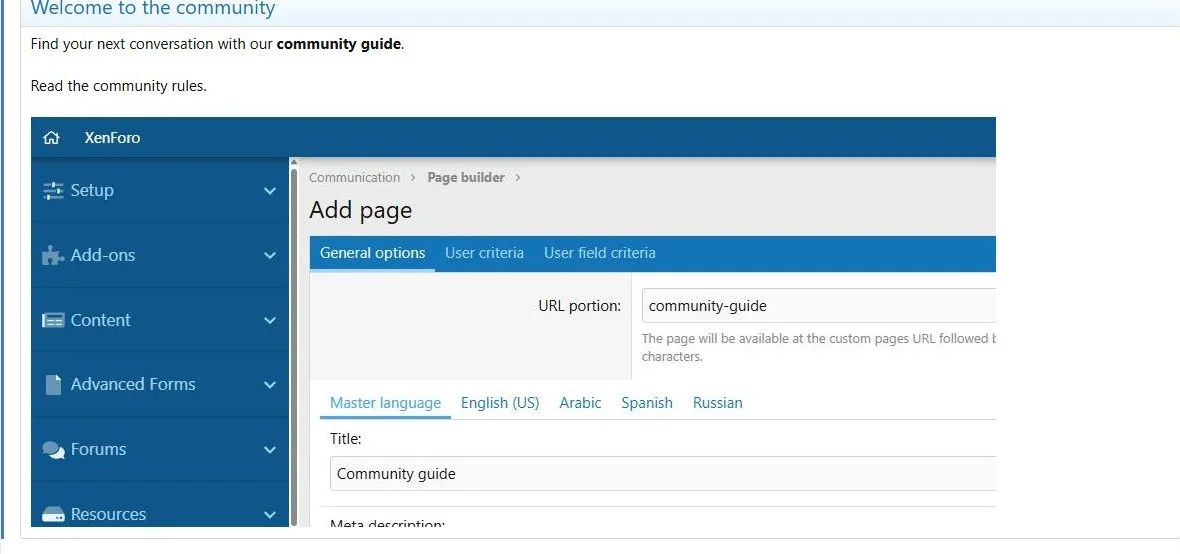Expand the Forums section chevron
This screenshot has height=554, width=1180.
click(269, 450)
